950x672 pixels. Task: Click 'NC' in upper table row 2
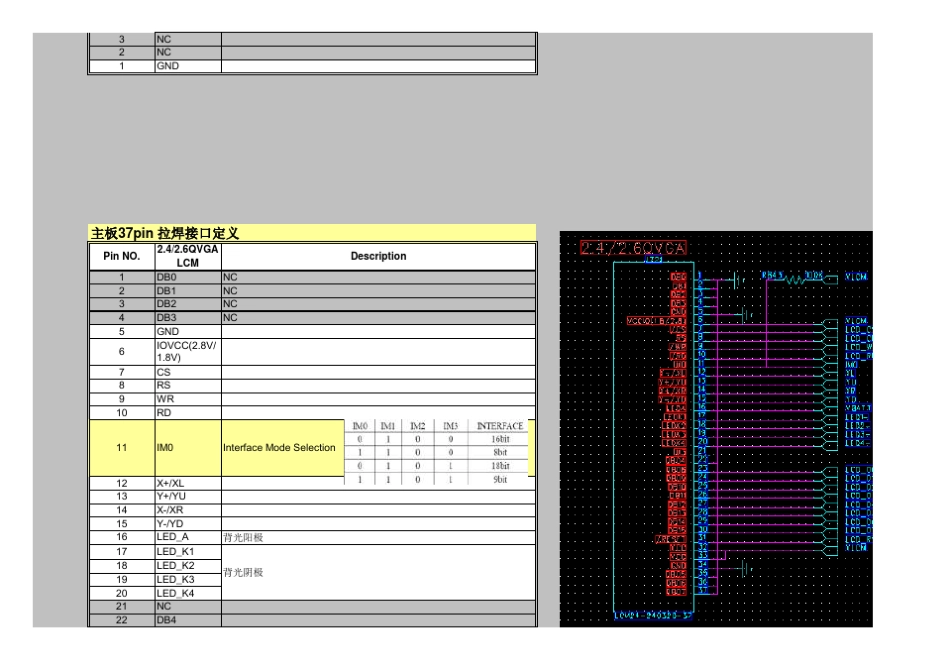point(188,53)
